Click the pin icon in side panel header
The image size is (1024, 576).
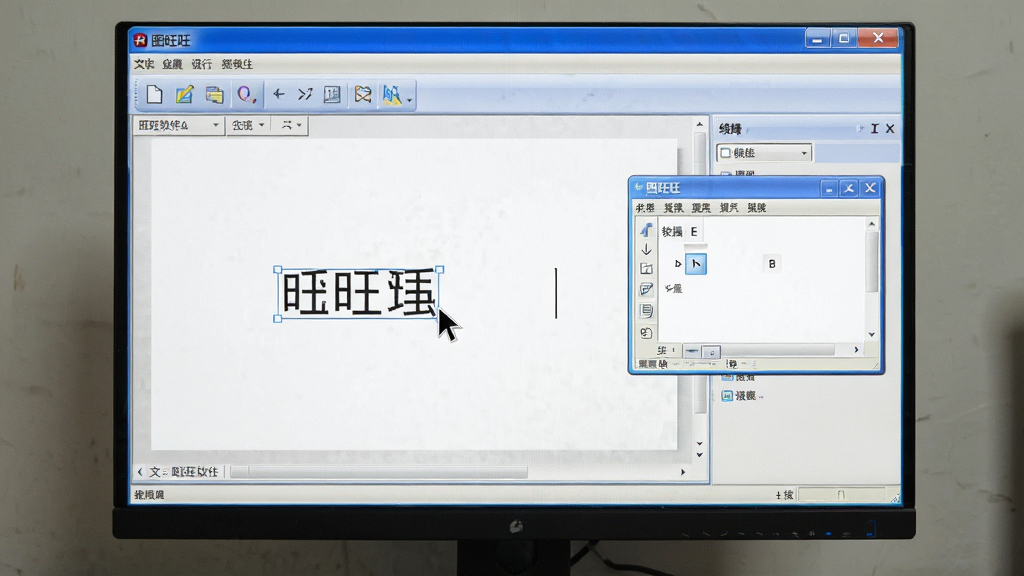point(874,129)
